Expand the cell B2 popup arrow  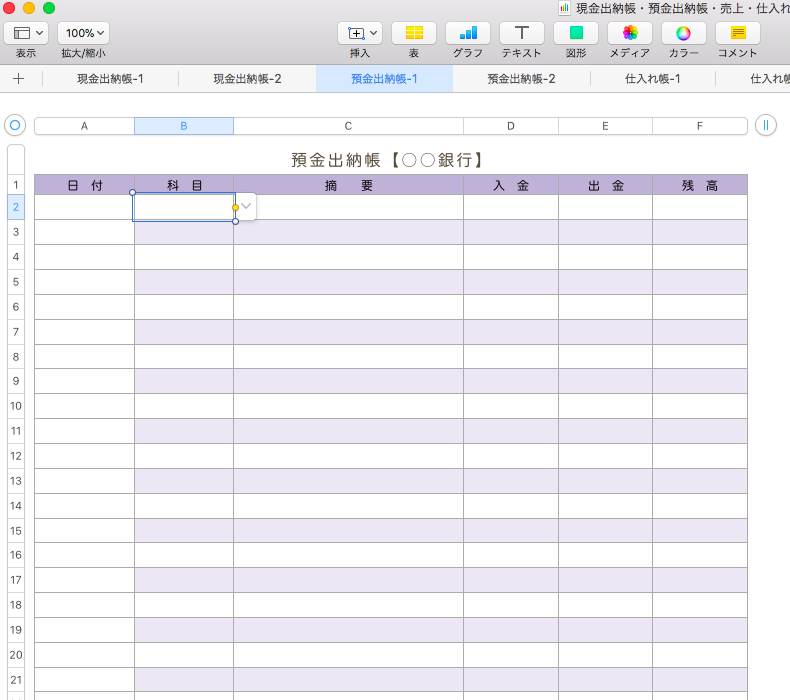point(246,206)
